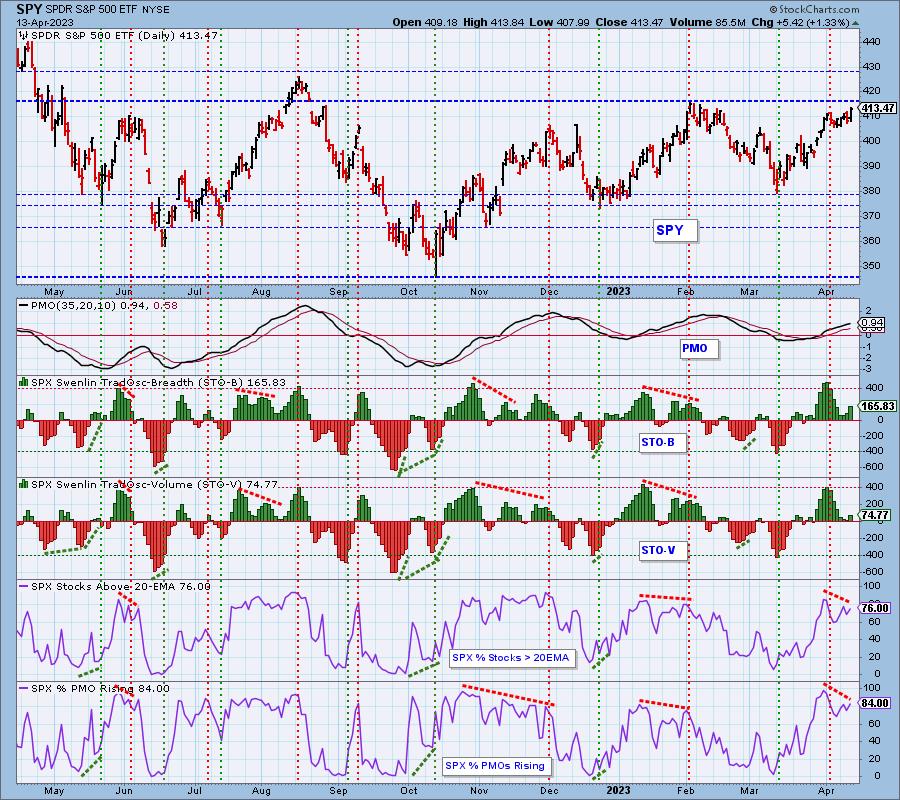Click the candlestick icon before SPDR S&P 500 ETF (Daily)
900x800 pixels.
click(x=23, y=36)
